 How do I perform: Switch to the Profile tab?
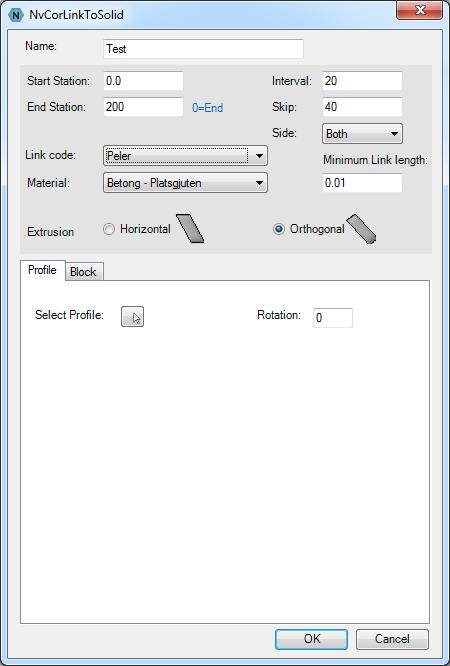click(x=42, y=270)
